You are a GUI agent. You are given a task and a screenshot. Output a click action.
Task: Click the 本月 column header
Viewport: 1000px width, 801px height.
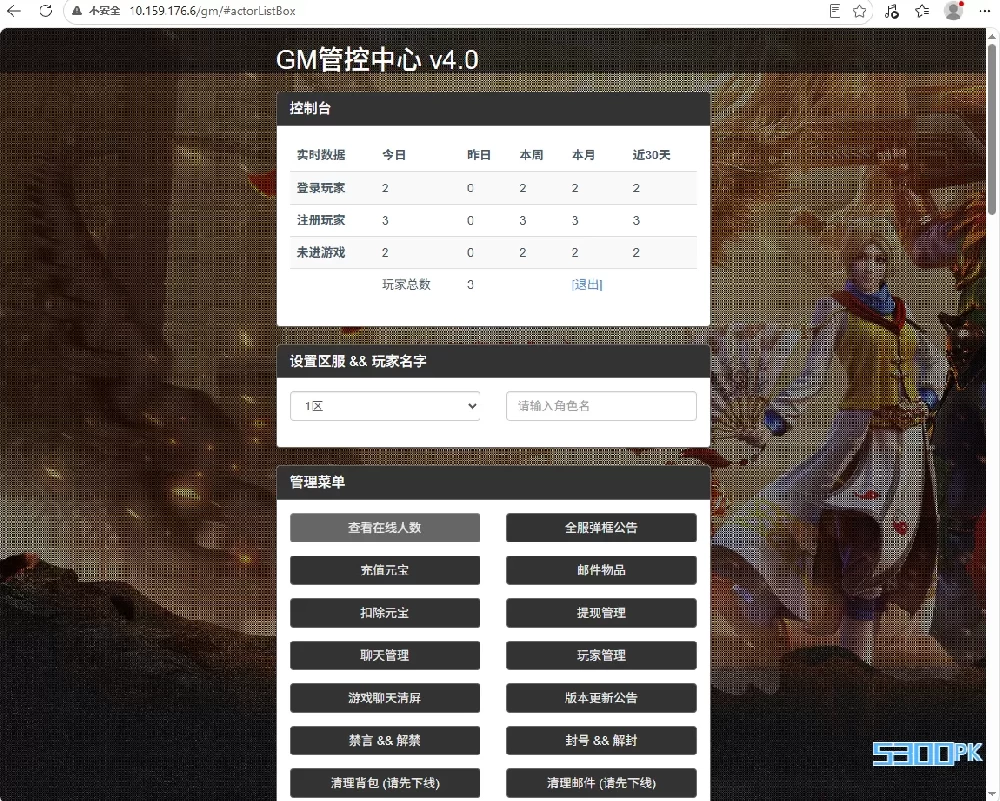584,155
